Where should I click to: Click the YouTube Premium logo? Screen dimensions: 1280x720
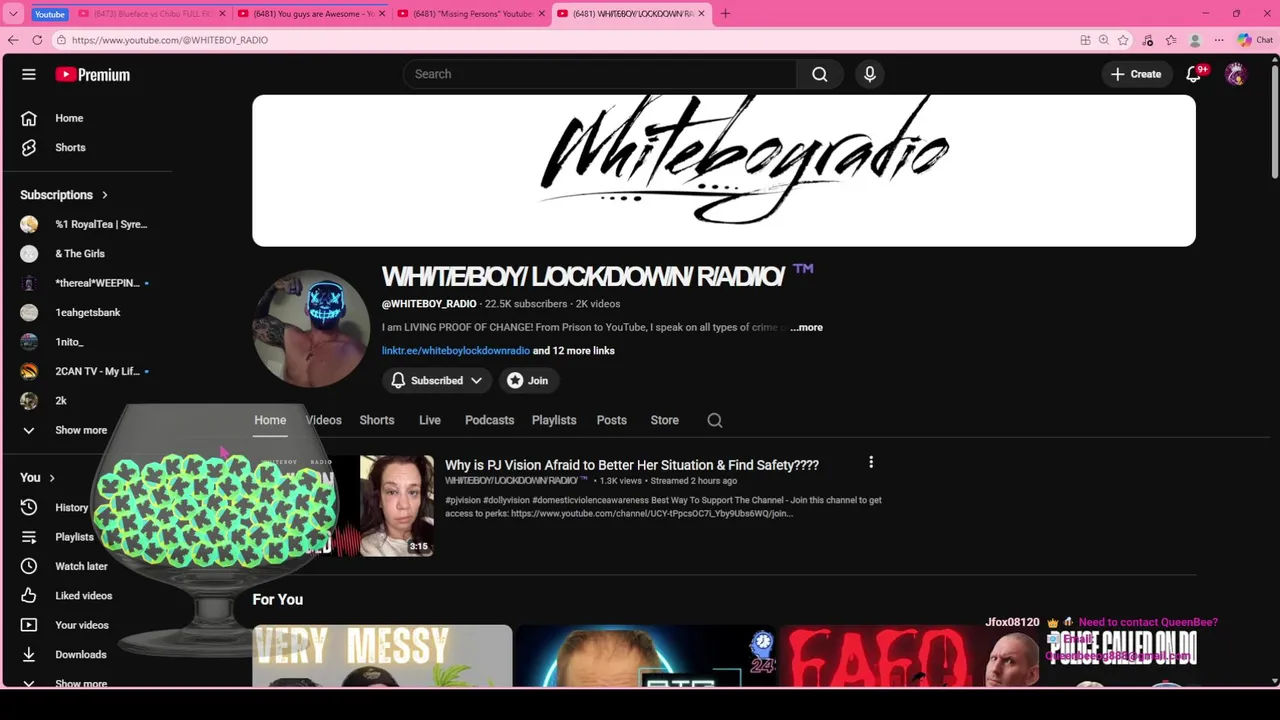click(93, 74)
